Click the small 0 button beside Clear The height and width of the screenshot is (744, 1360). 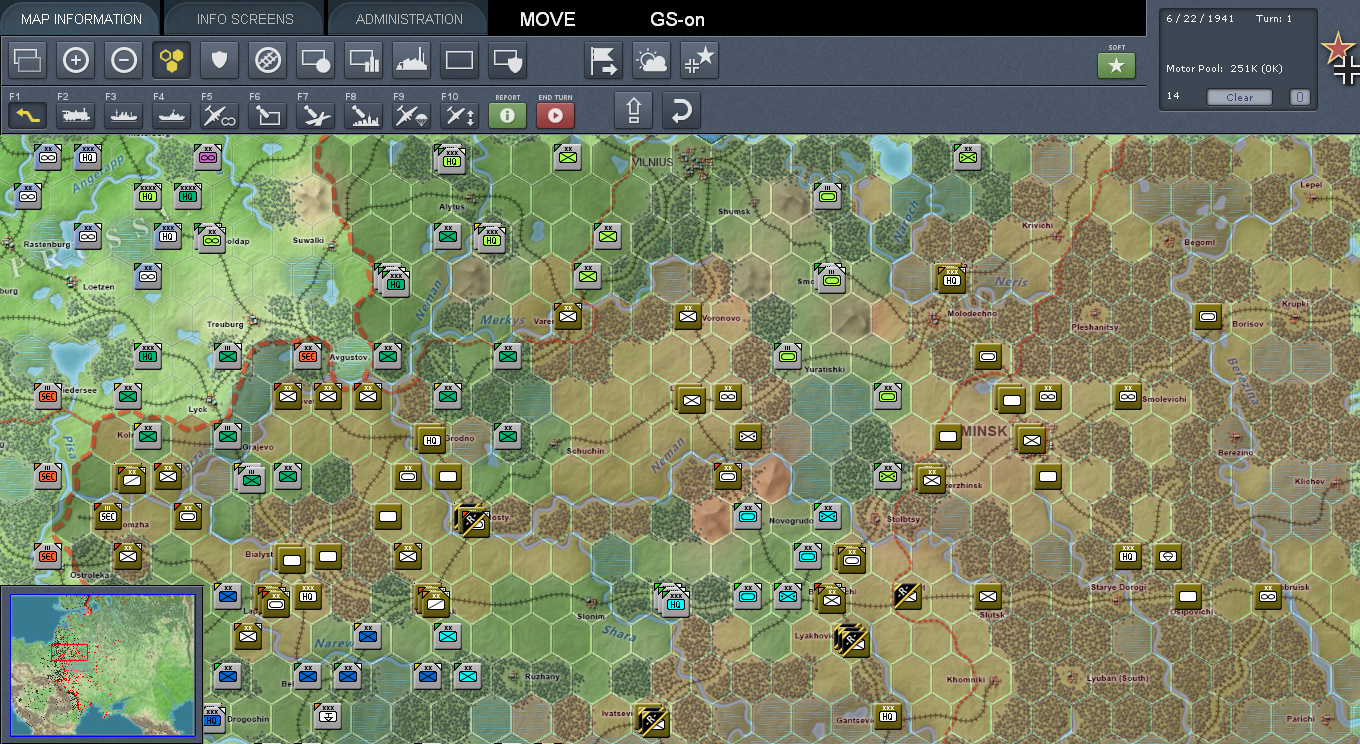[1299, 97]
